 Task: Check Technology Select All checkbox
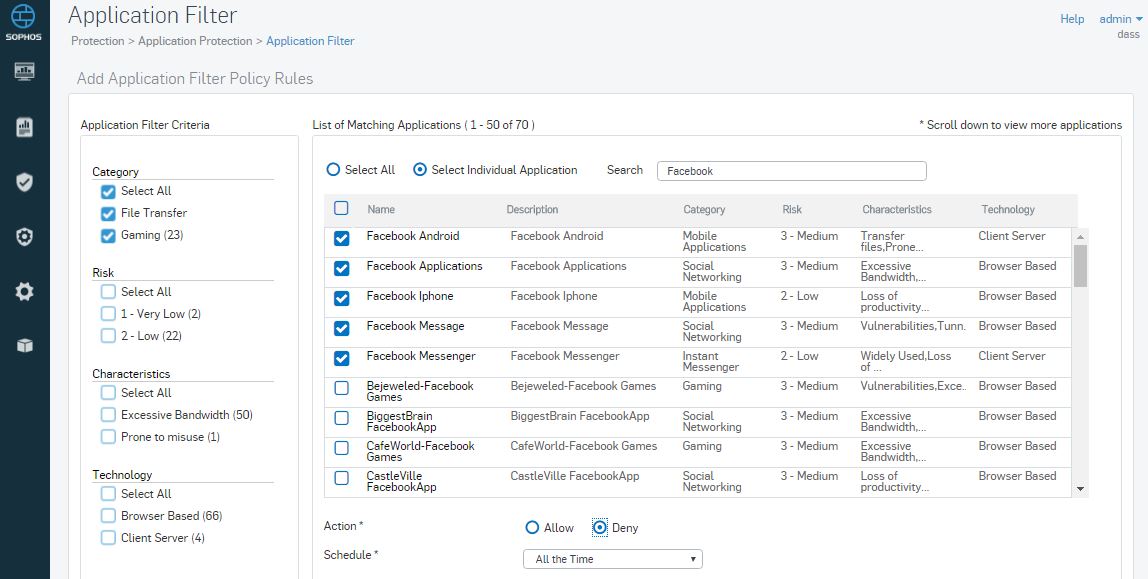(108, 494)
